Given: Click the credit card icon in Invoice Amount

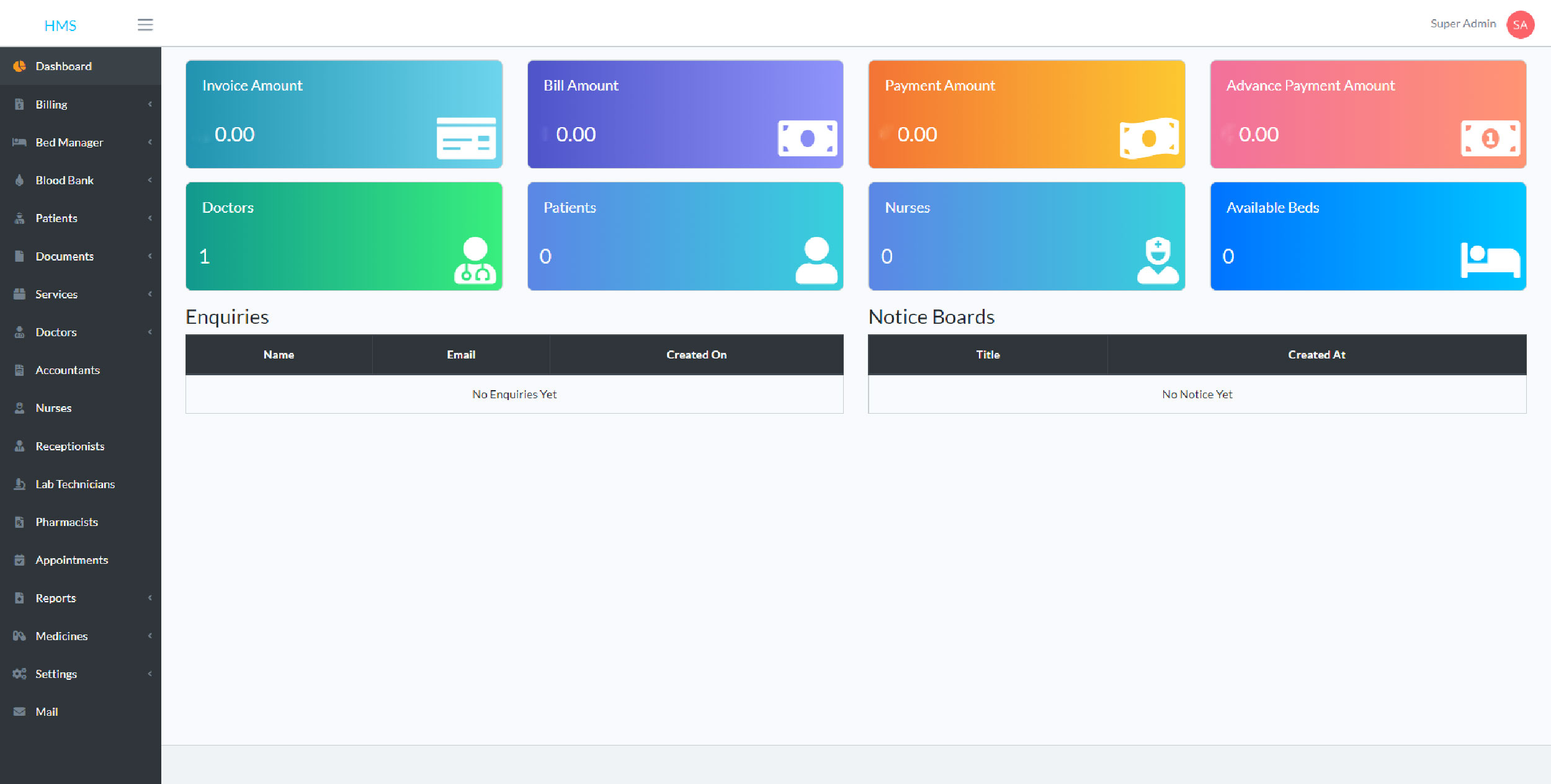Looking at the screenshot, I should (x=466, y=138).
